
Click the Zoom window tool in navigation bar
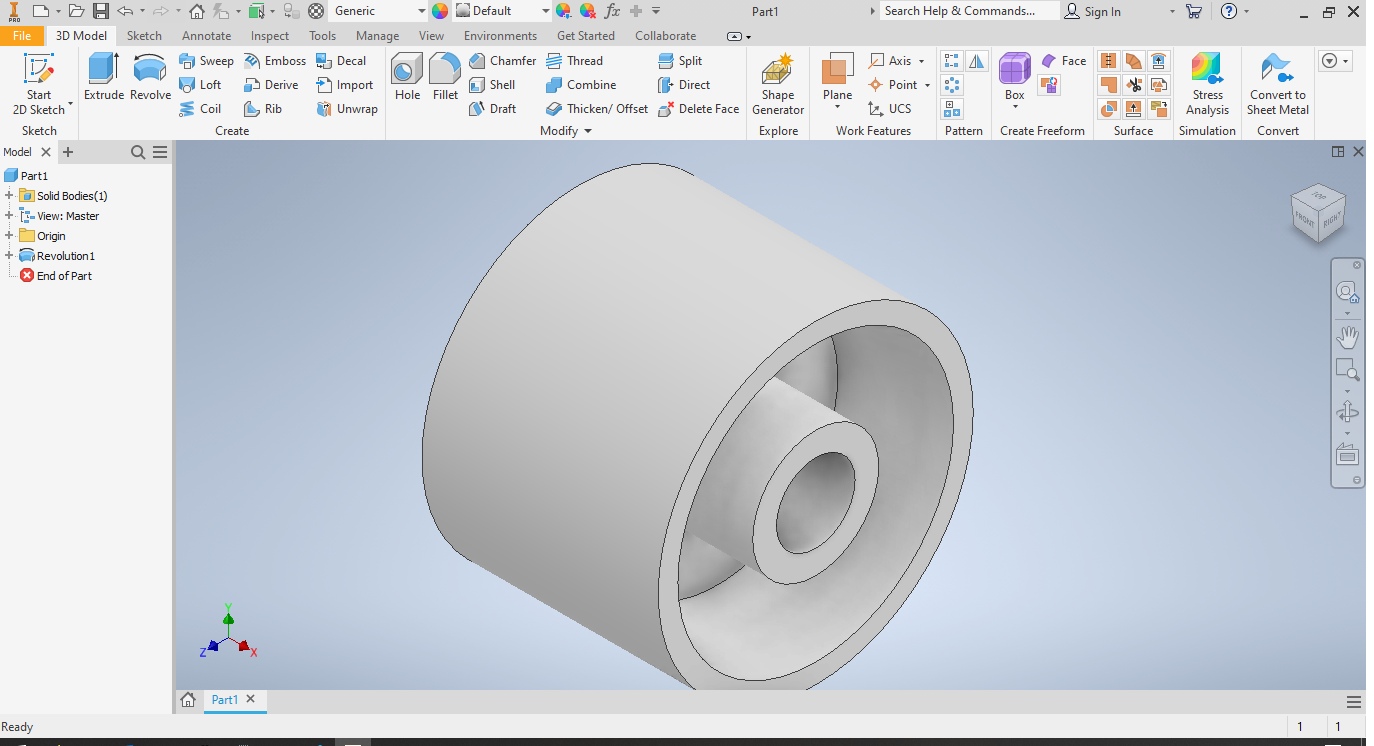pyautogui.click(x=1347, y=370)
